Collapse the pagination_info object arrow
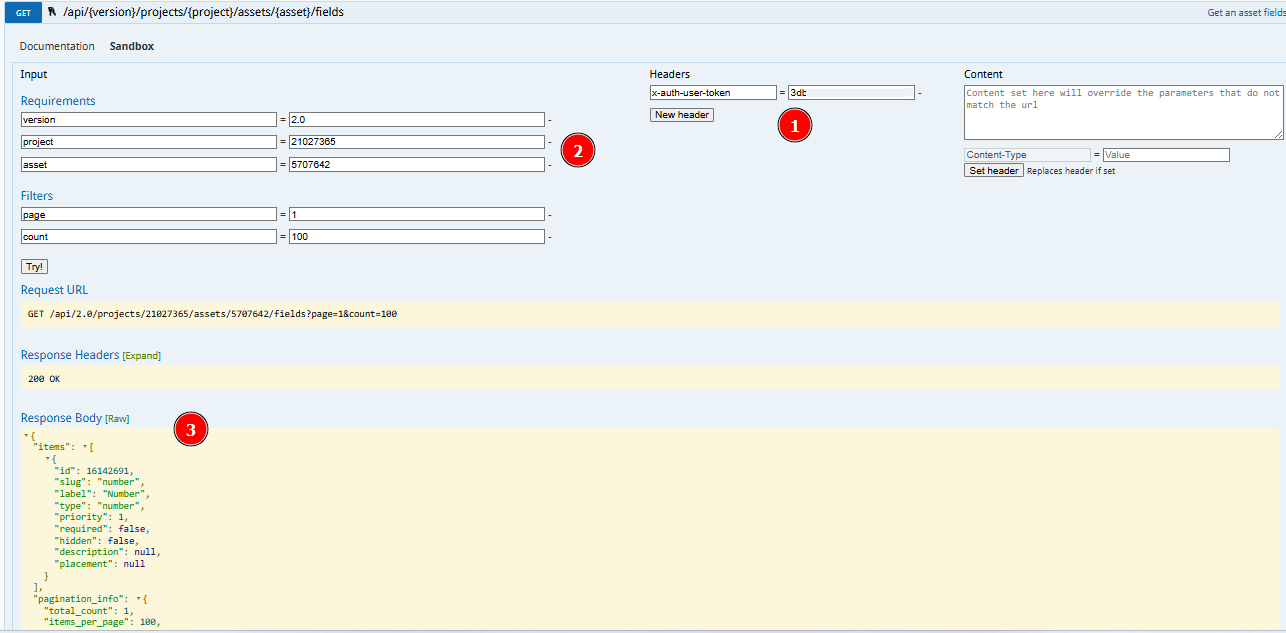 point(139,598)
